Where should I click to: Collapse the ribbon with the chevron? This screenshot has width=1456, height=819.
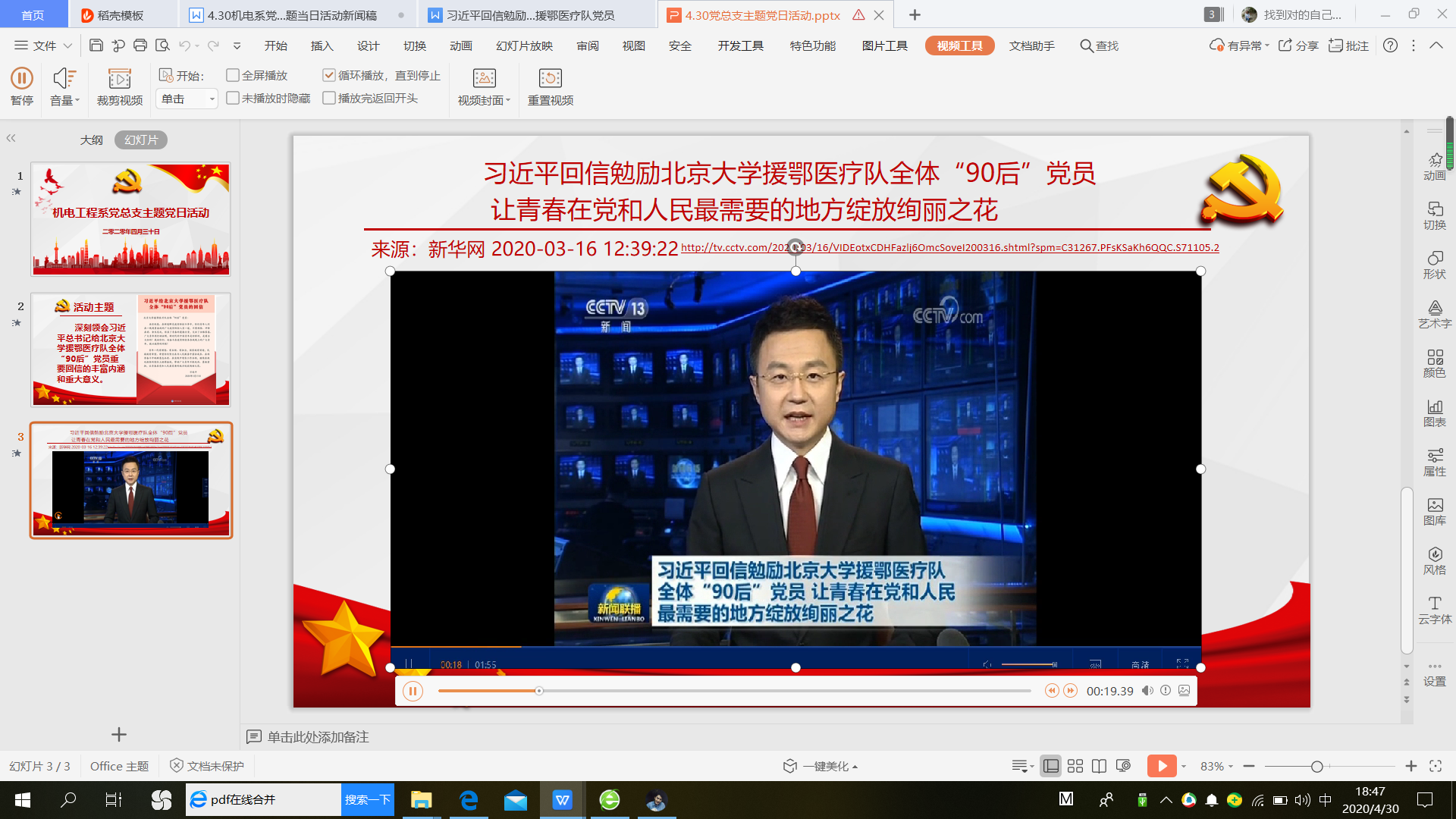click(1436, 45)
